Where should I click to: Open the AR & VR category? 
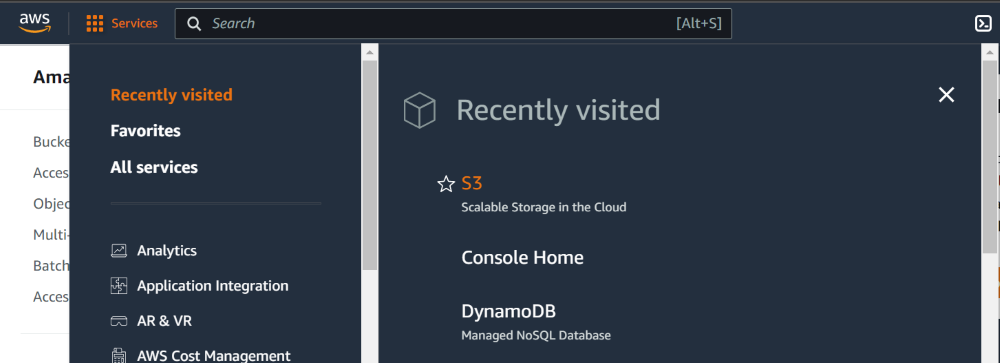pos(165,320)
